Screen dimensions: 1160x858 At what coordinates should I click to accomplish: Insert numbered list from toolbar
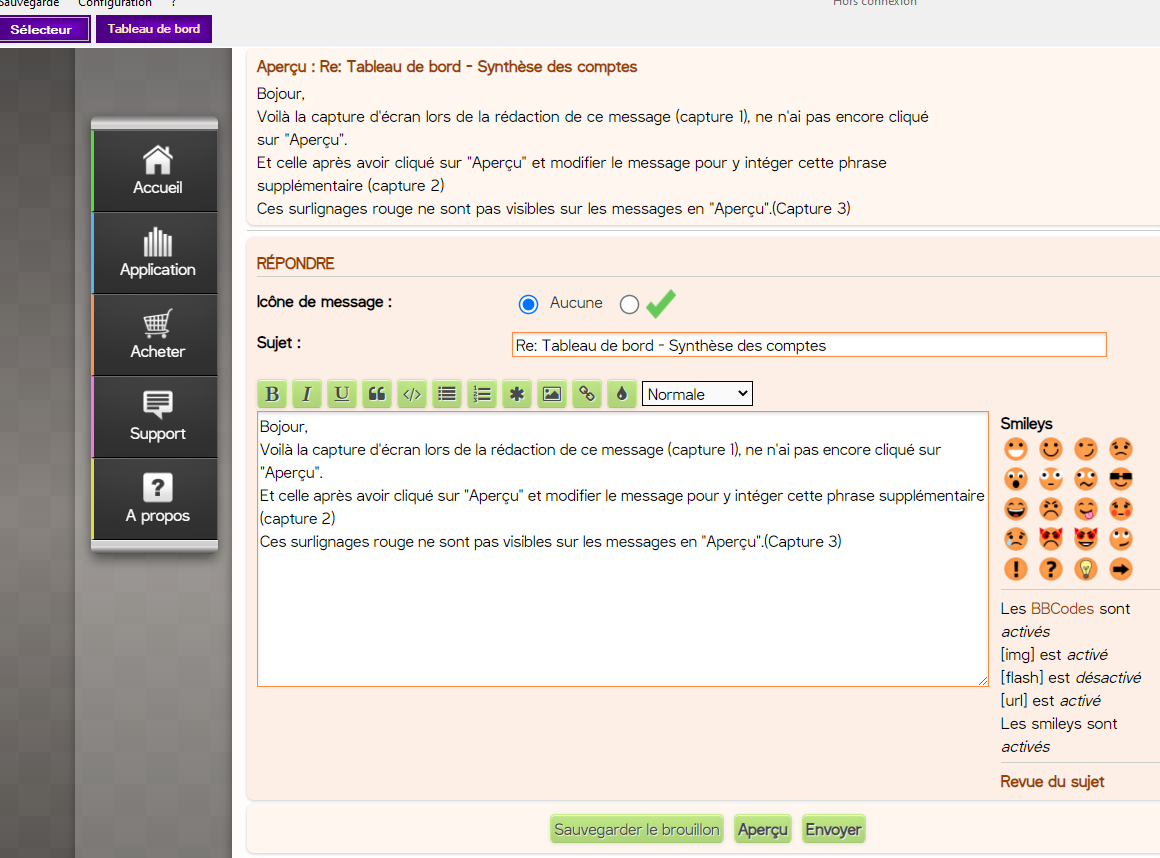coord(482,394)
